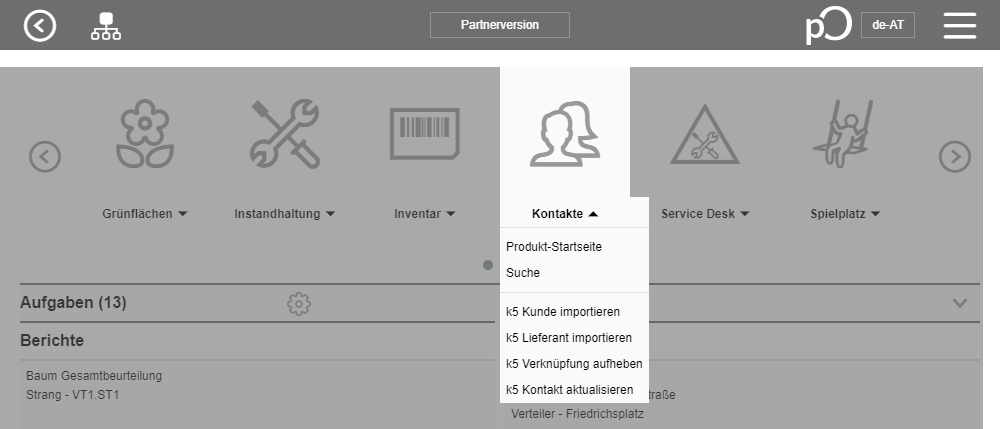Open Aufgaben settings gear icon
This screenshot has width=1000, height=429.
coord(298,303)
